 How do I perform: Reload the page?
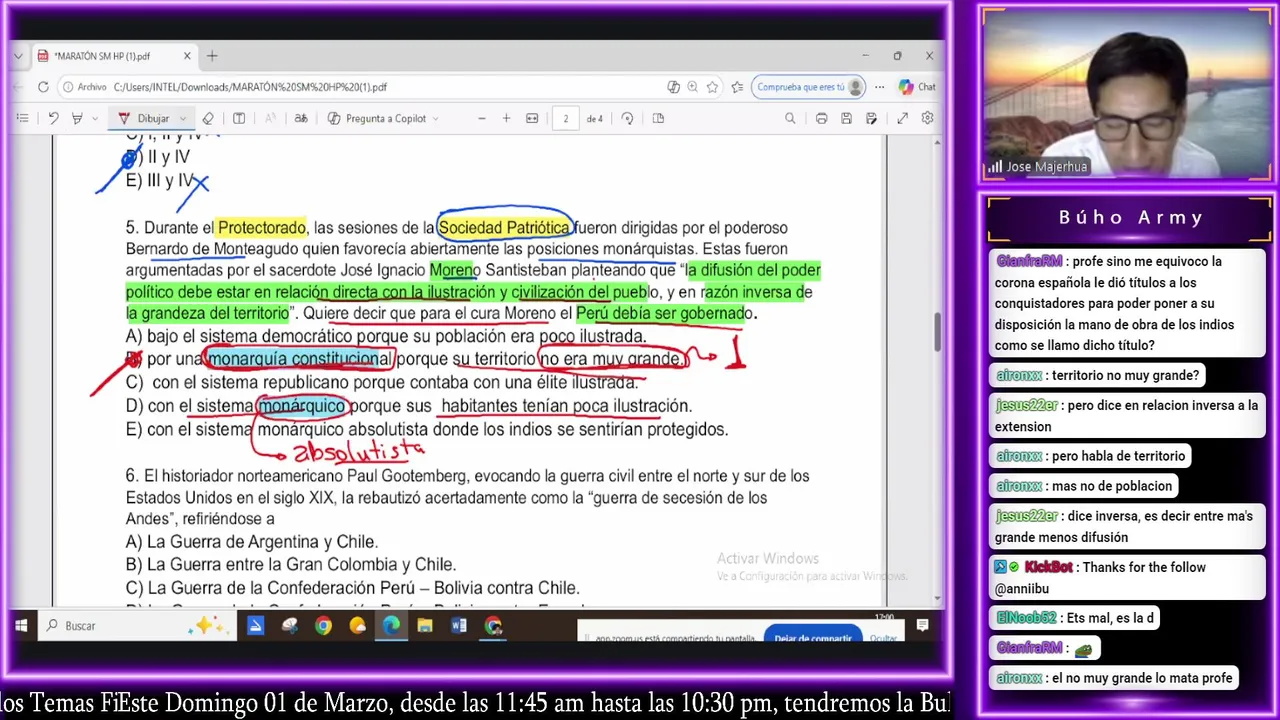(43, 87)
